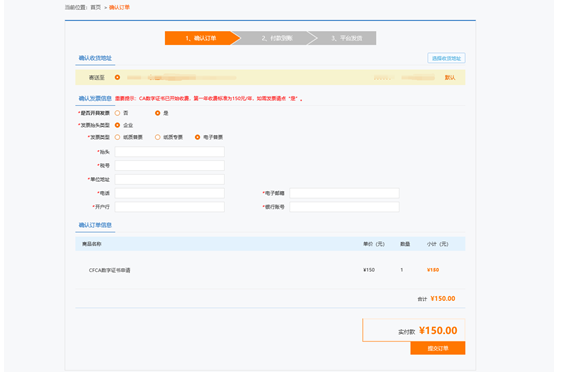Viewport: 578px width, 373px height.
Task: Click the 数量 column header
Action: tap(405, 244)
